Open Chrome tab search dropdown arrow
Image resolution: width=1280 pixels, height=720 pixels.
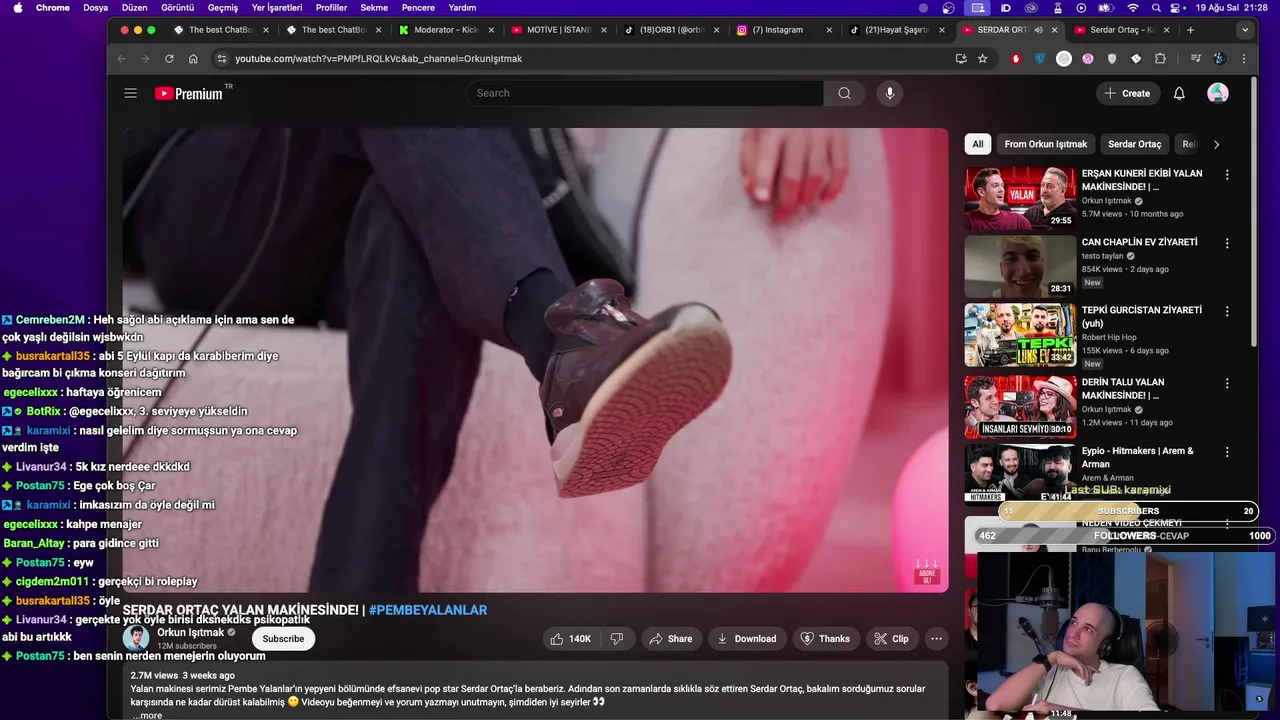1245,30
